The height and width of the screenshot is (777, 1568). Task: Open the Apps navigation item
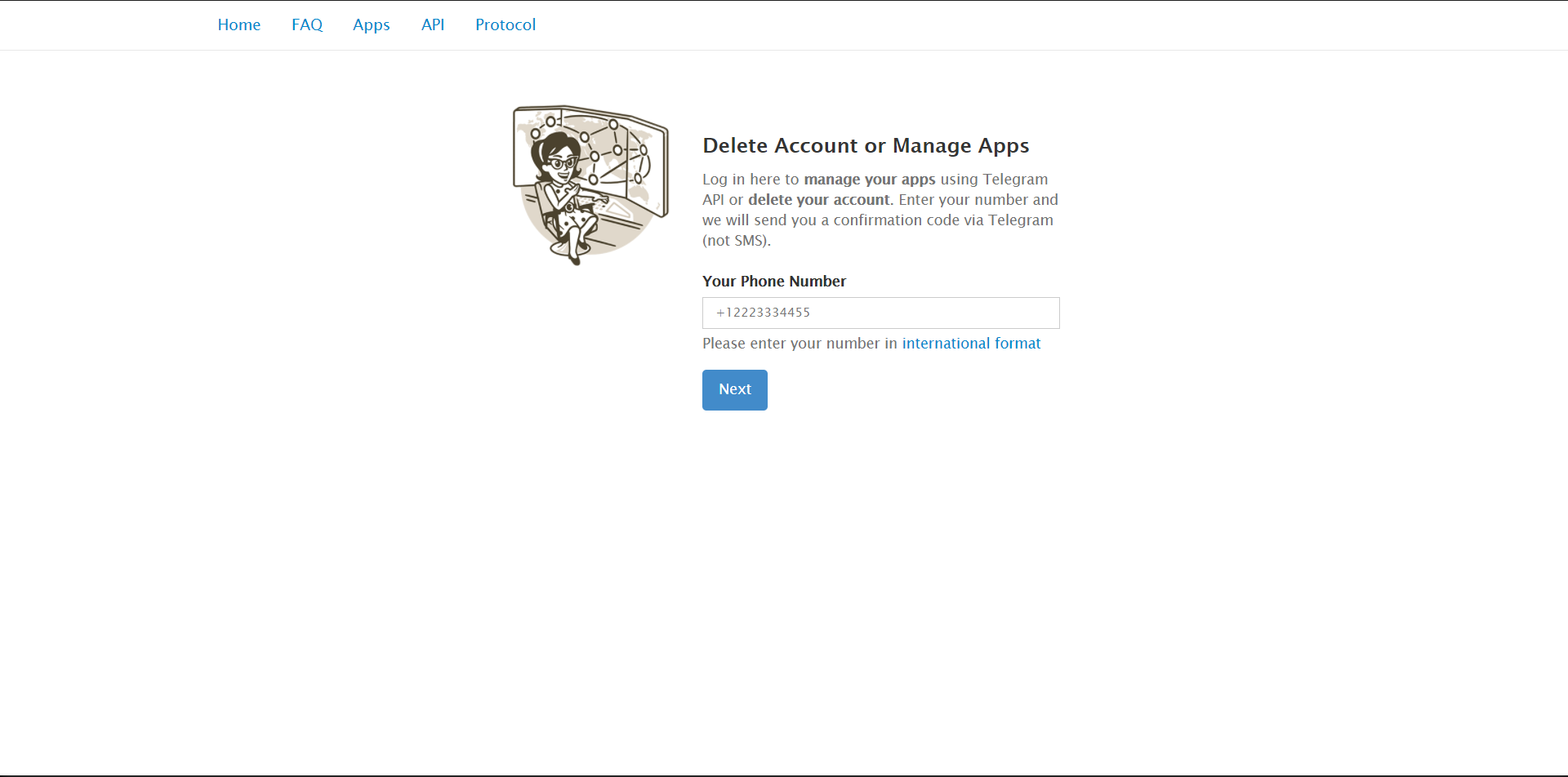(371, 25)
